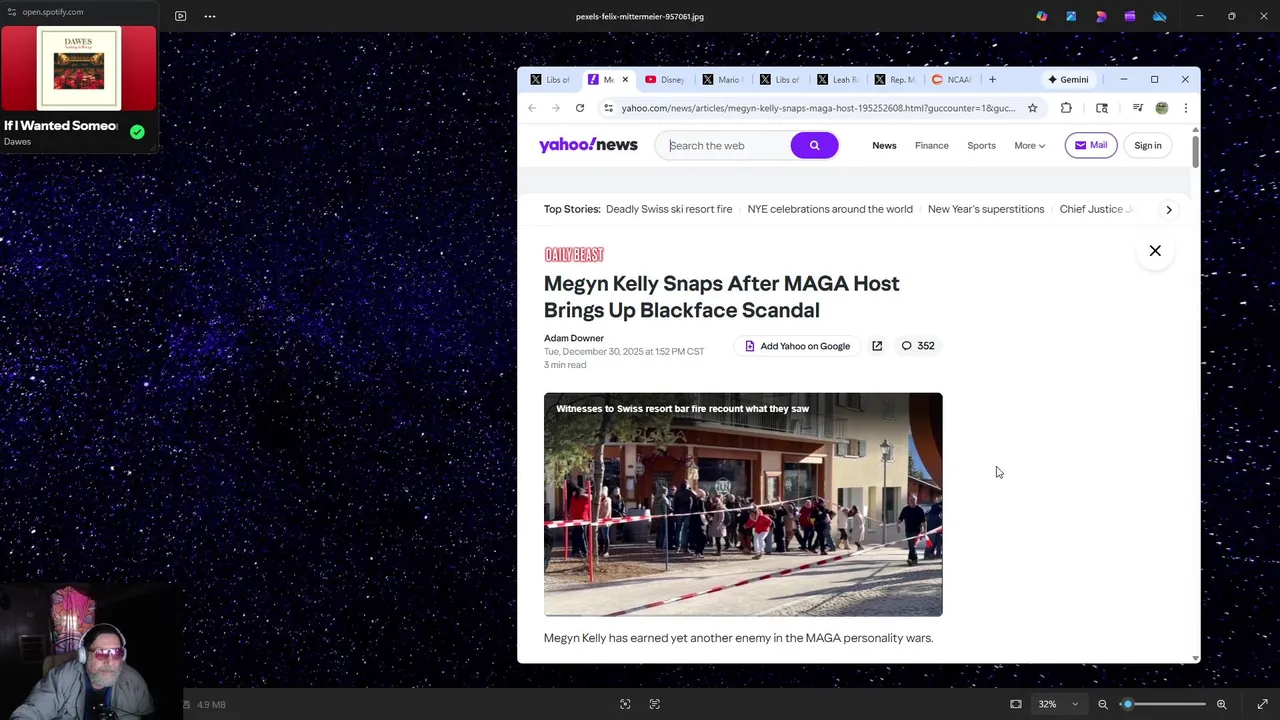
Task: Click the Dawes album cover on Spotify widget
Action: (x=79, y=68)
